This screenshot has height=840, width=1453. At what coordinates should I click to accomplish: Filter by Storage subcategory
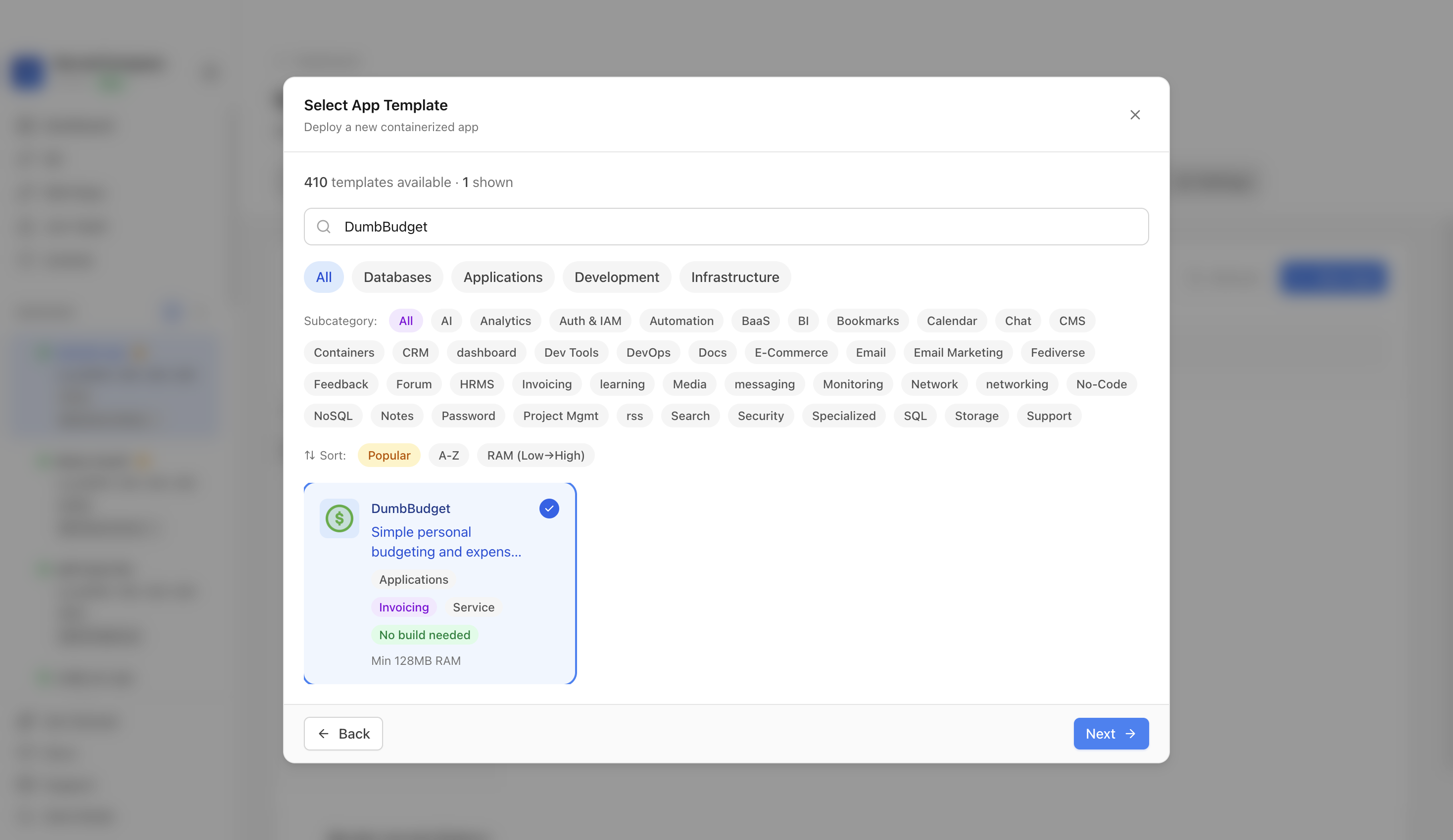pos(976,416)
